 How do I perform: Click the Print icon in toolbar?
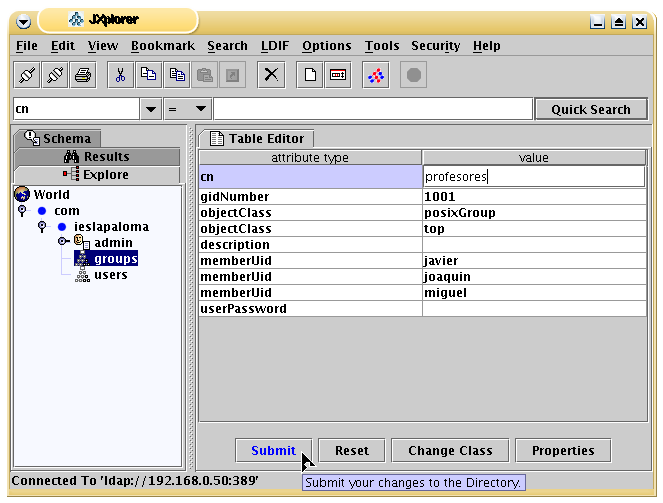coord(83,75)
